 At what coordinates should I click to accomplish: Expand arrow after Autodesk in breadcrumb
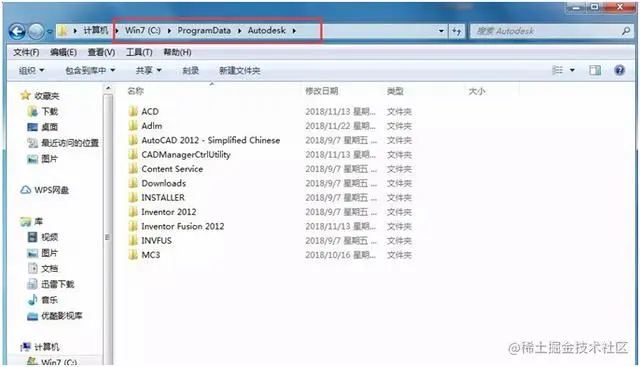tap(294, 31)
